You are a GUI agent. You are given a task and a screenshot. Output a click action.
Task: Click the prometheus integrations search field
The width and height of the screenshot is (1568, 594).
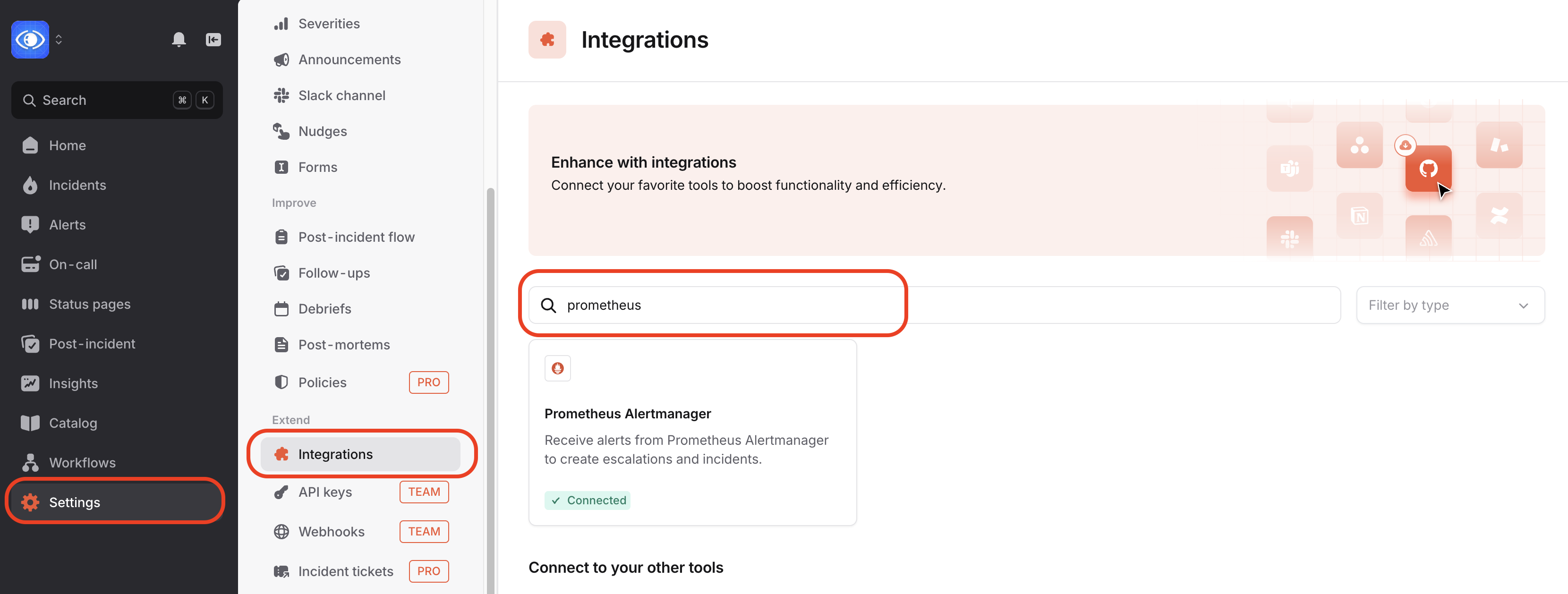click(934, 305)
